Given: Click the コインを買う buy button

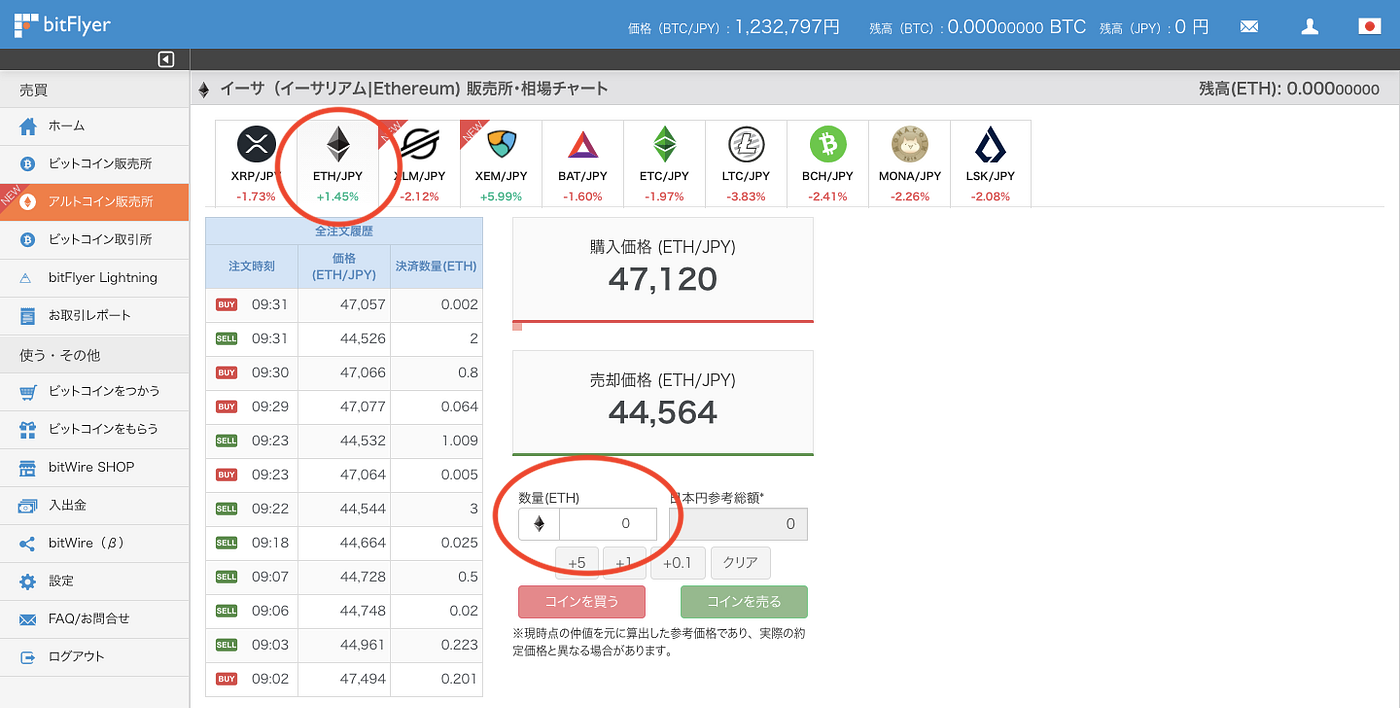Looking at the screenshot, I should (x=582, y=602).
